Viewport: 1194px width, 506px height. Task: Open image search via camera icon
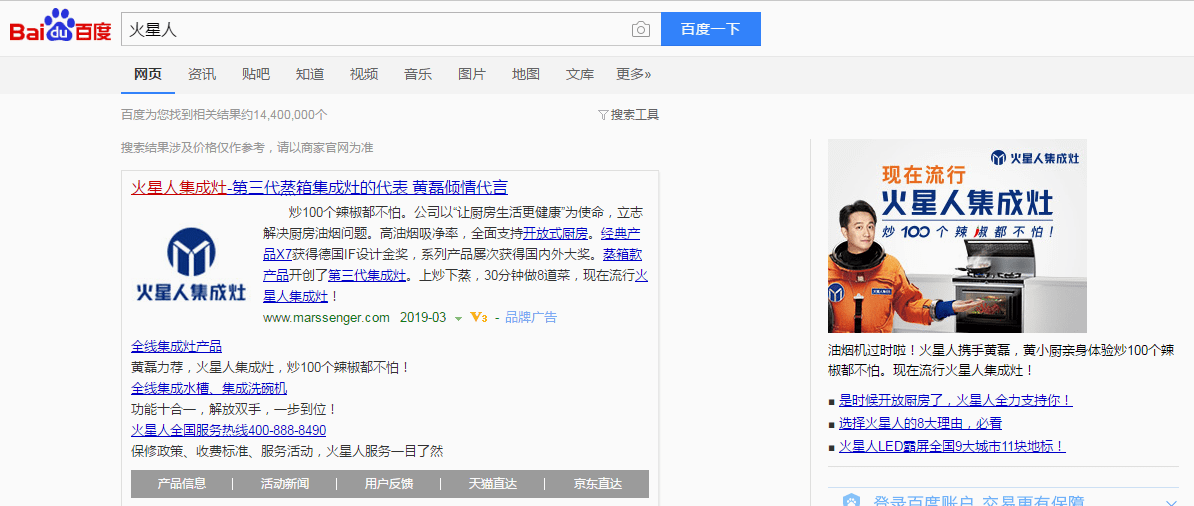(641, 30)
